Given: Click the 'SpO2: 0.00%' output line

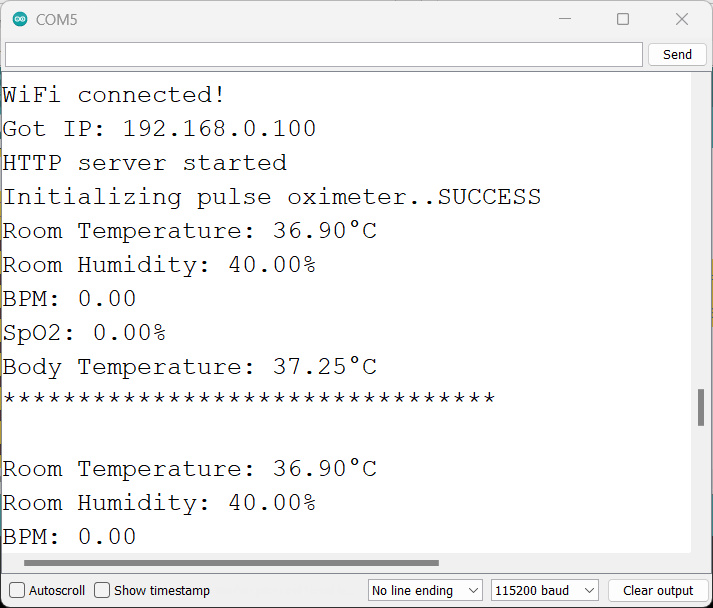Looking at the screenshot, I should (84, 332).
